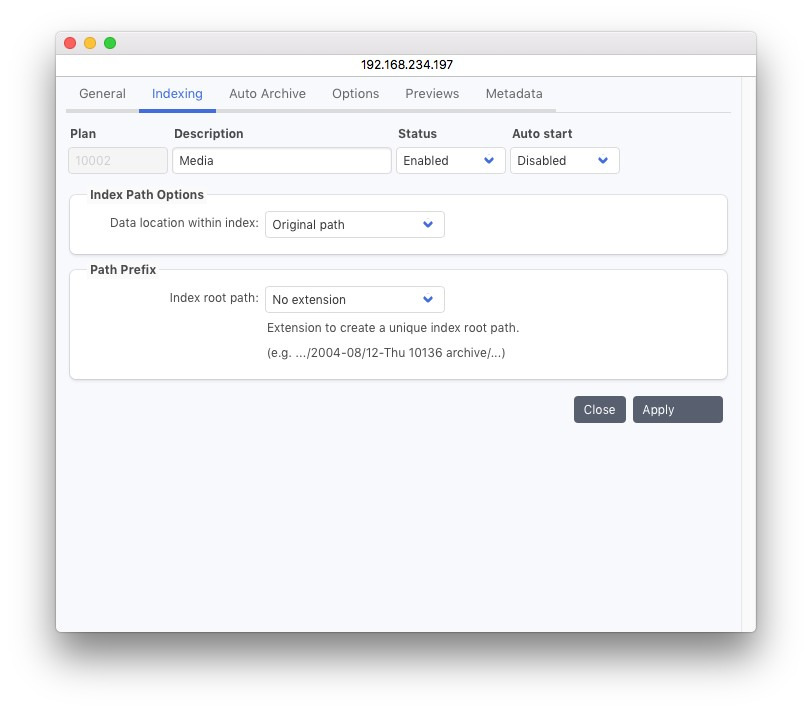Click the Plan field showing 10002
The image size is (812, 712).
[118, 161]
